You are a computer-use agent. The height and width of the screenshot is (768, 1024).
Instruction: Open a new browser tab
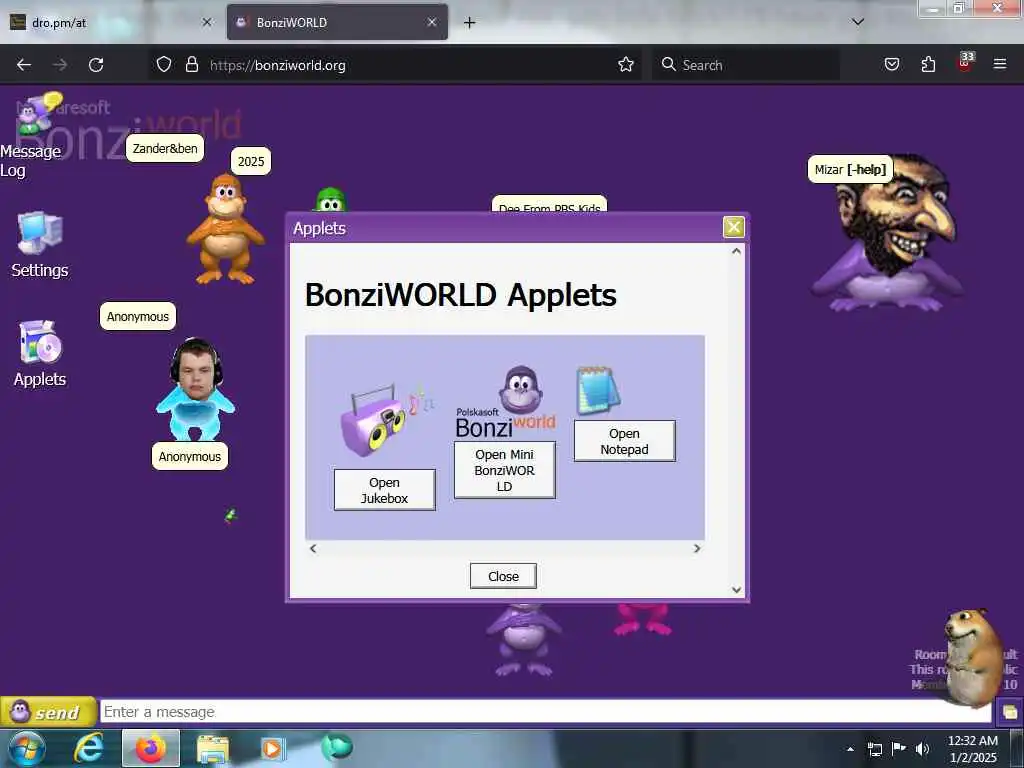(469, 22)
